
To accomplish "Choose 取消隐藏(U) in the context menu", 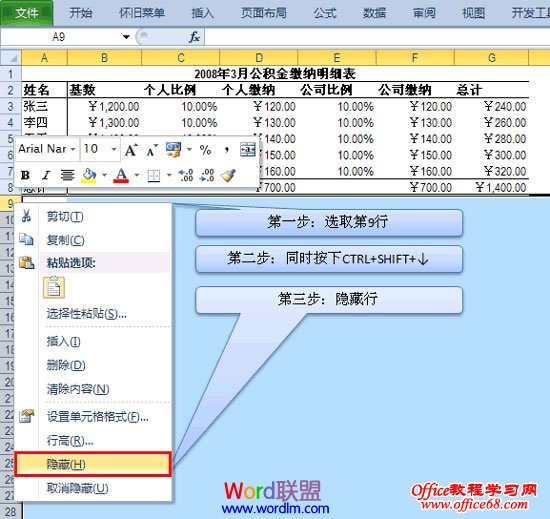I will pyautogui.click(x=93, y=488).
